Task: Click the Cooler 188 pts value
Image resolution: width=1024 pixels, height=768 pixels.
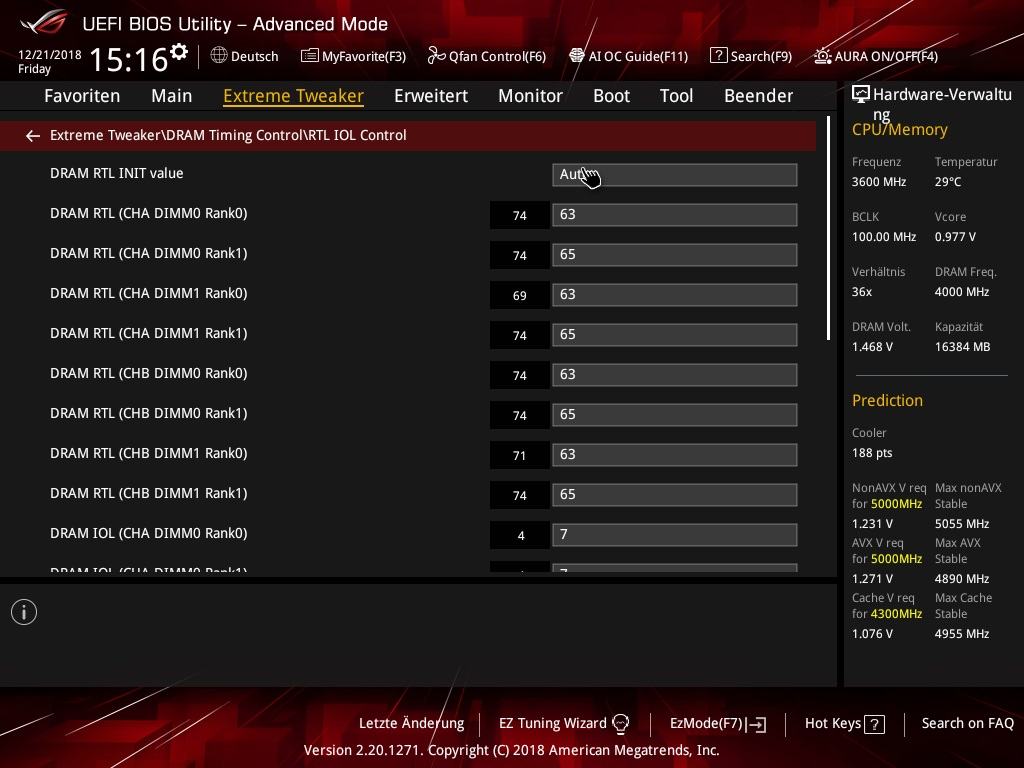Action: click(872, 453)
